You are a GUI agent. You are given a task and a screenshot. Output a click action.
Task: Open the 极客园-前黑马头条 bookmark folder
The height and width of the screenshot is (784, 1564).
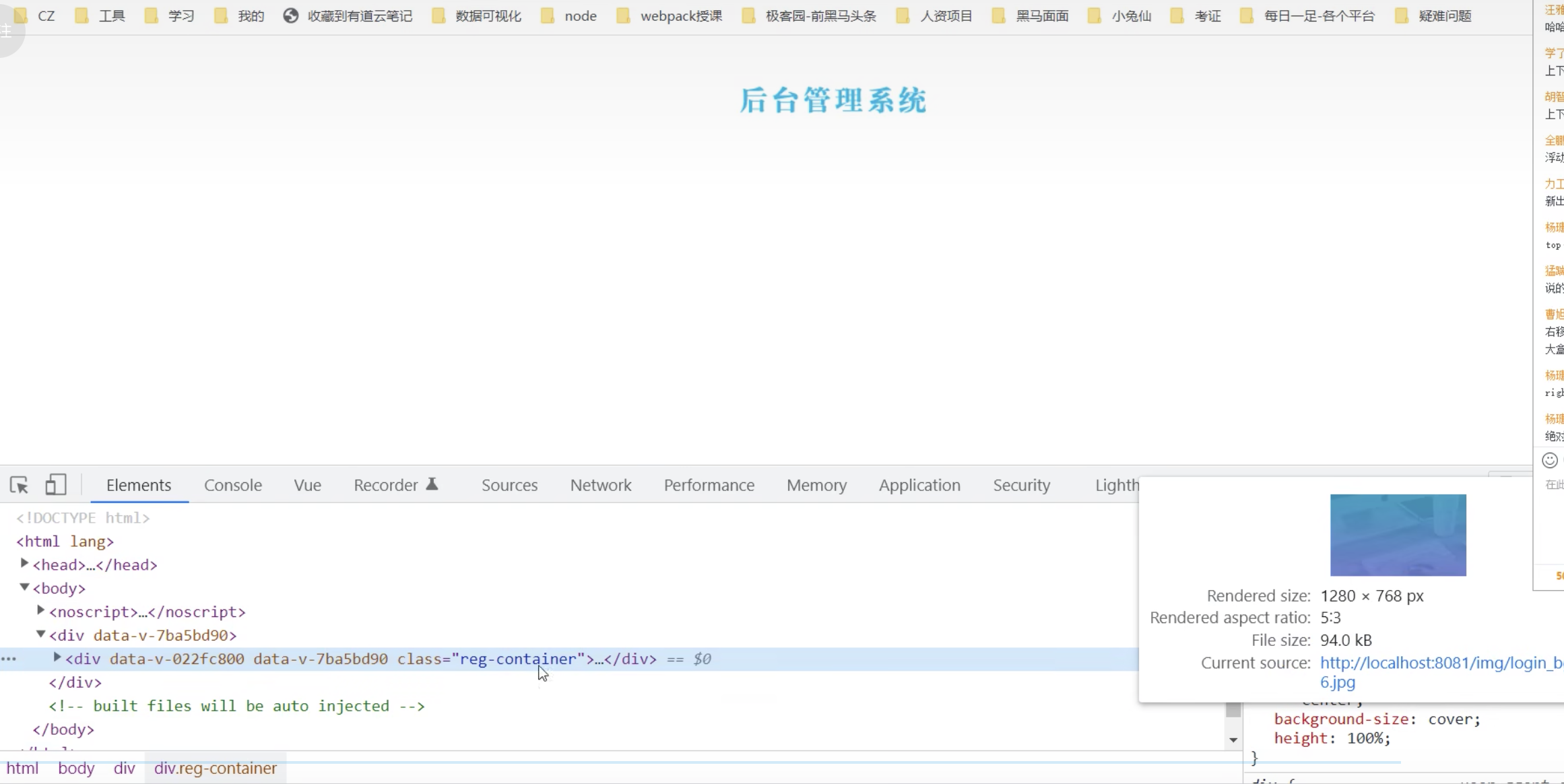coord(809,15)
